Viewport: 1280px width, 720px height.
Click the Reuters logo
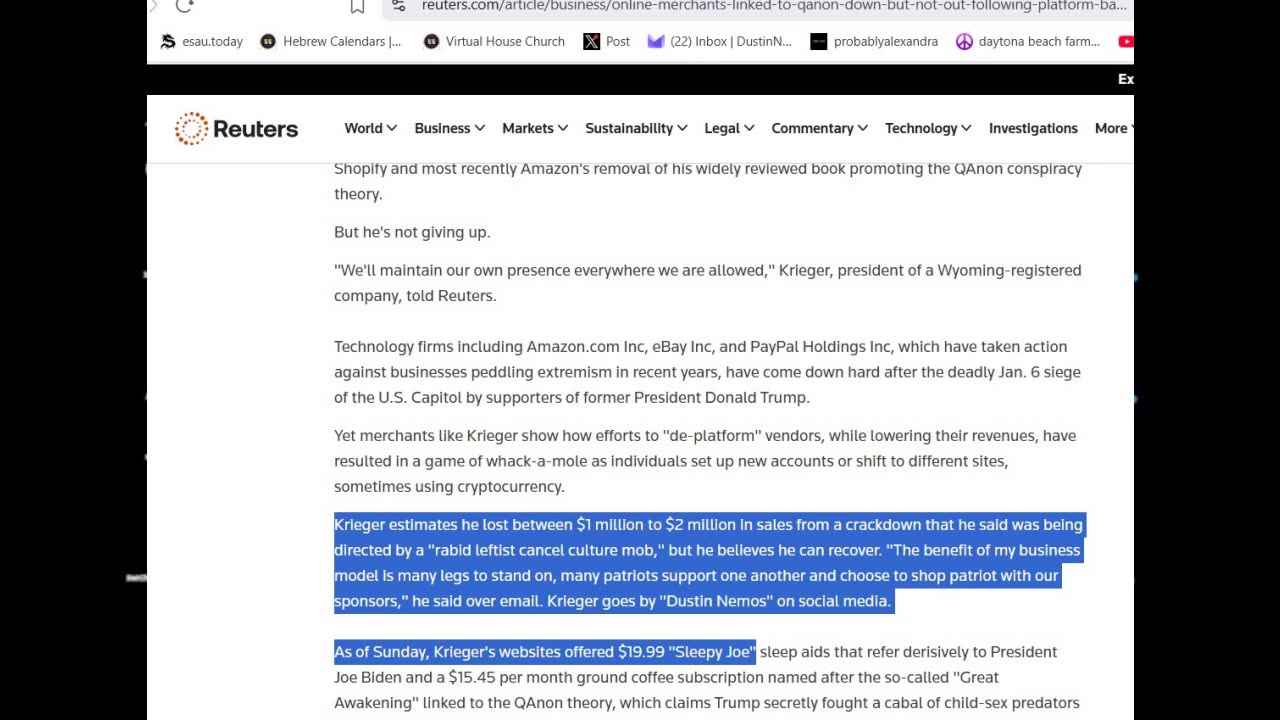pos(236,128)
